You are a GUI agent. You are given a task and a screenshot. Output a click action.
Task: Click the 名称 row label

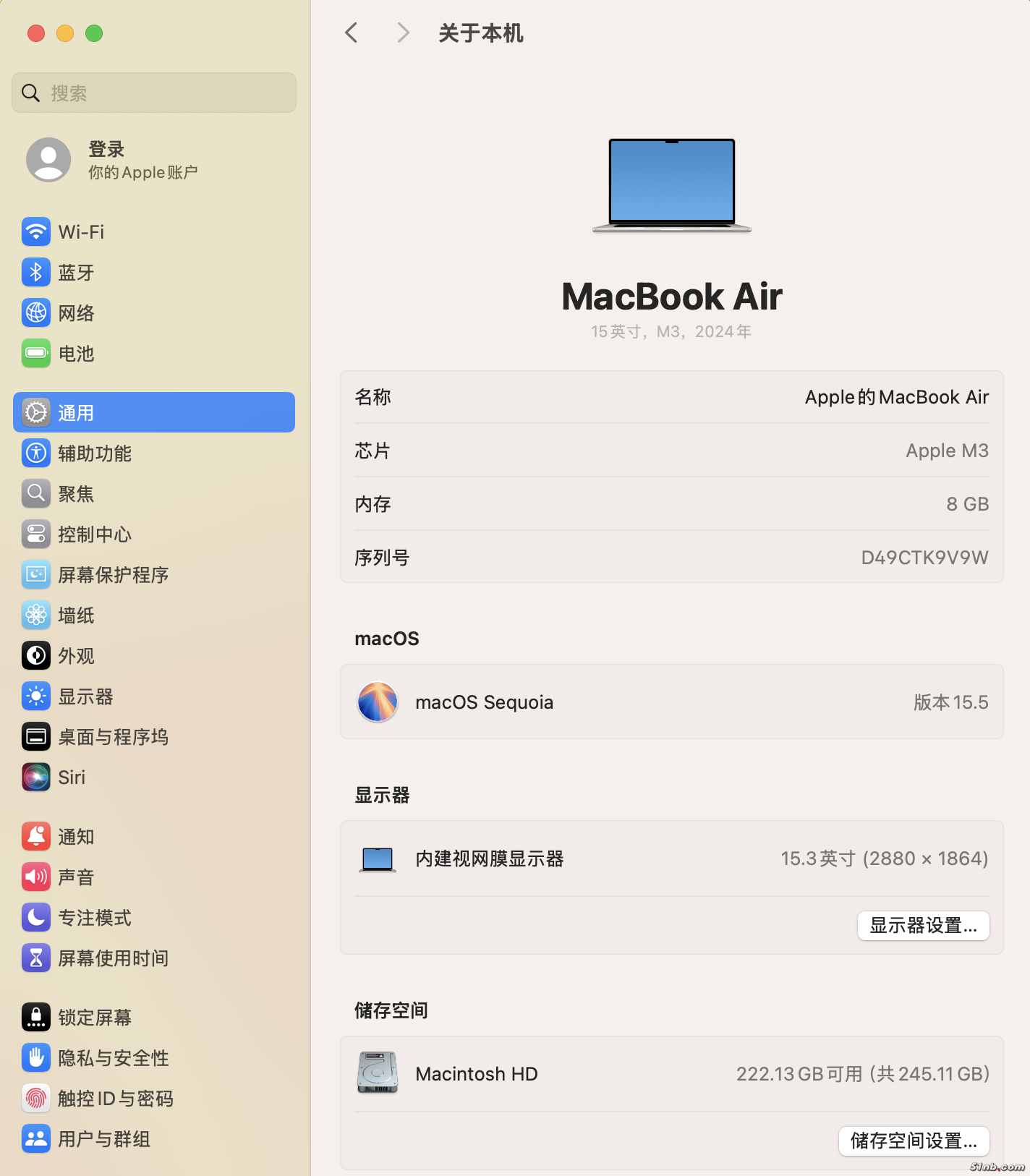pos(373,397)
